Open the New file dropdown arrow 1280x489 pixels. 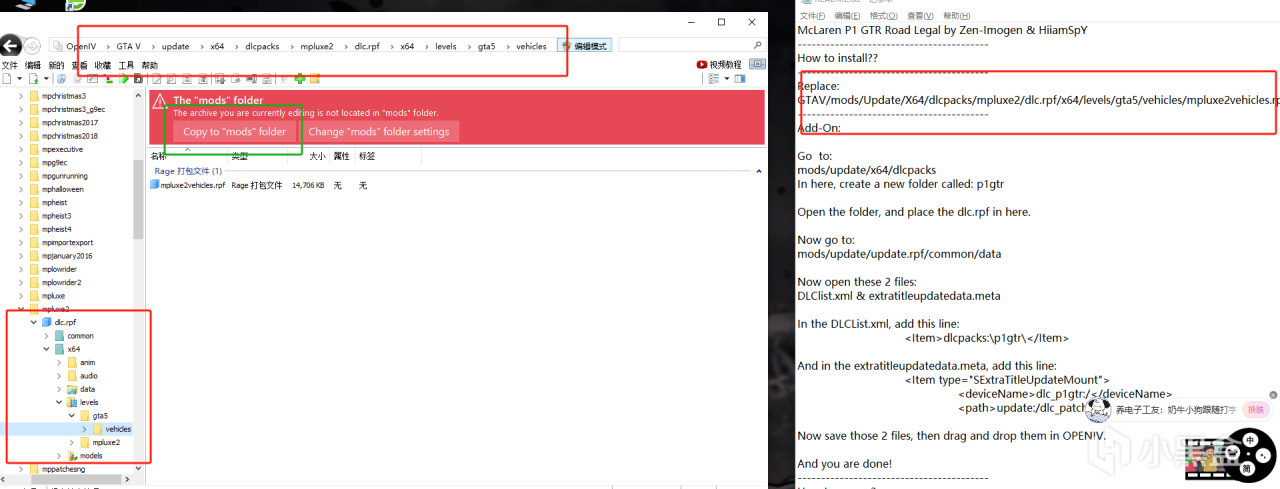click(20, 79)
